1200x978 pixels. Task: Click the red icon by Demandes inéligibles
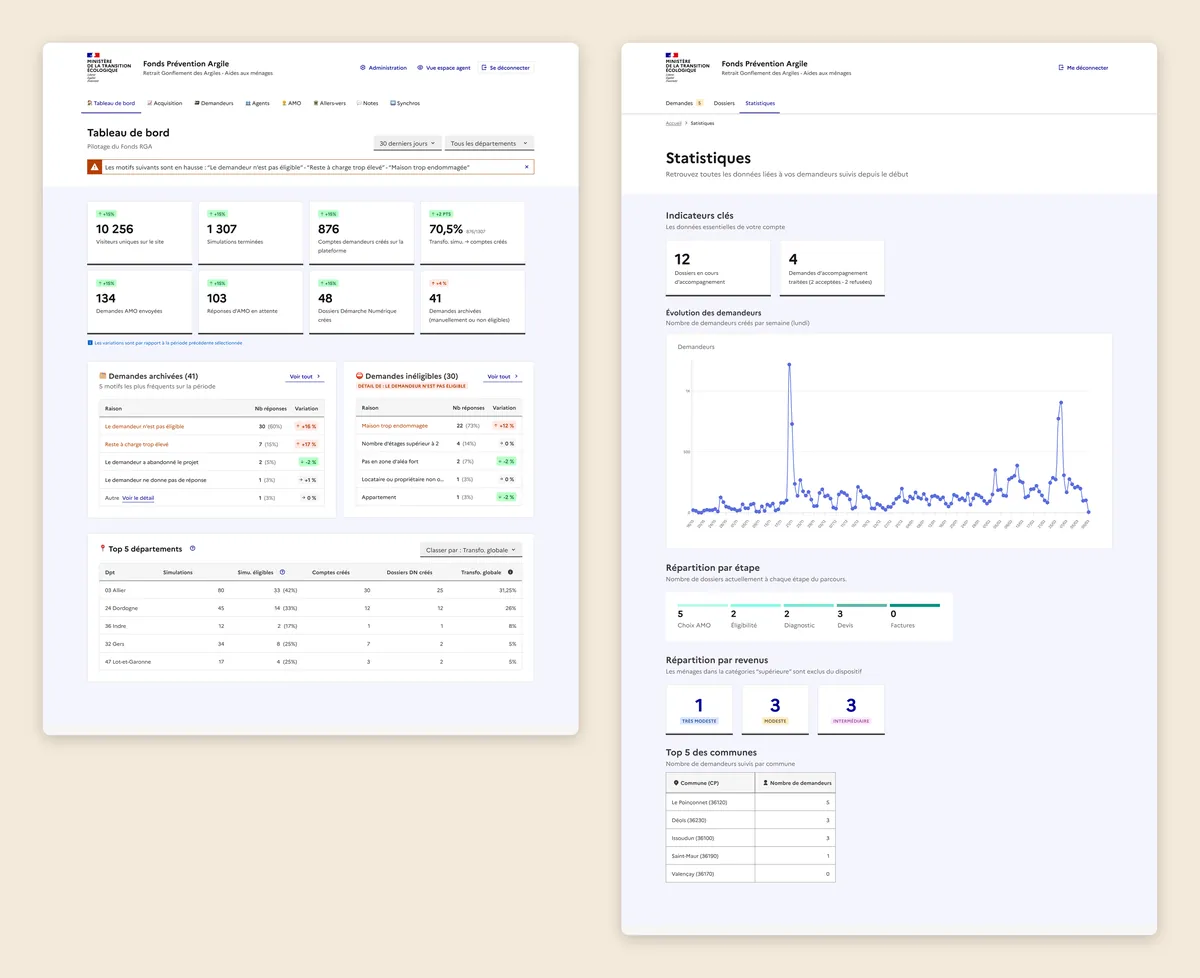[x=360, y=376]
